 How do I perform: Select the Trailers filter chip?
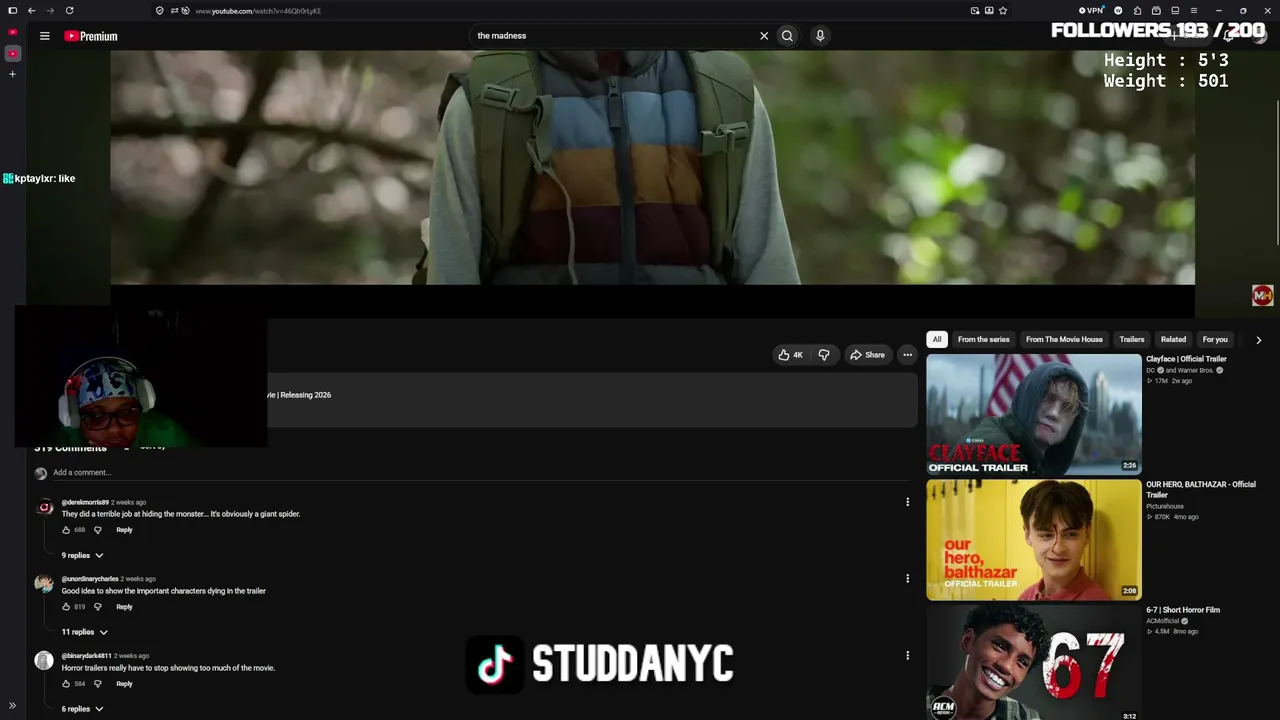1132,339
